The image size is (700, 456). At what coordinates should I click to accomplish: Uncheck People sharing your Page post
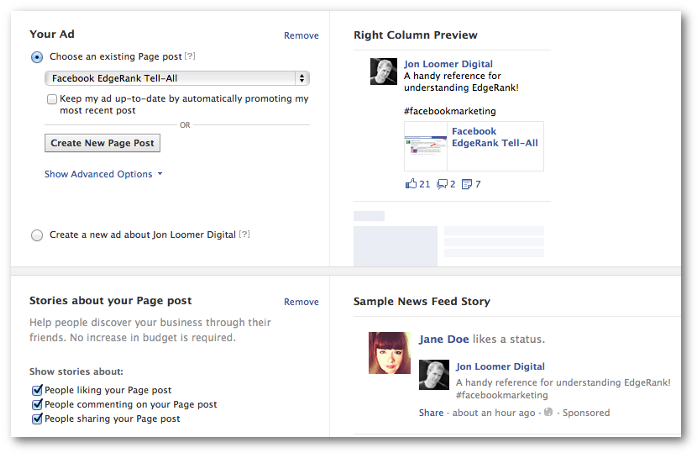(38, 419)
